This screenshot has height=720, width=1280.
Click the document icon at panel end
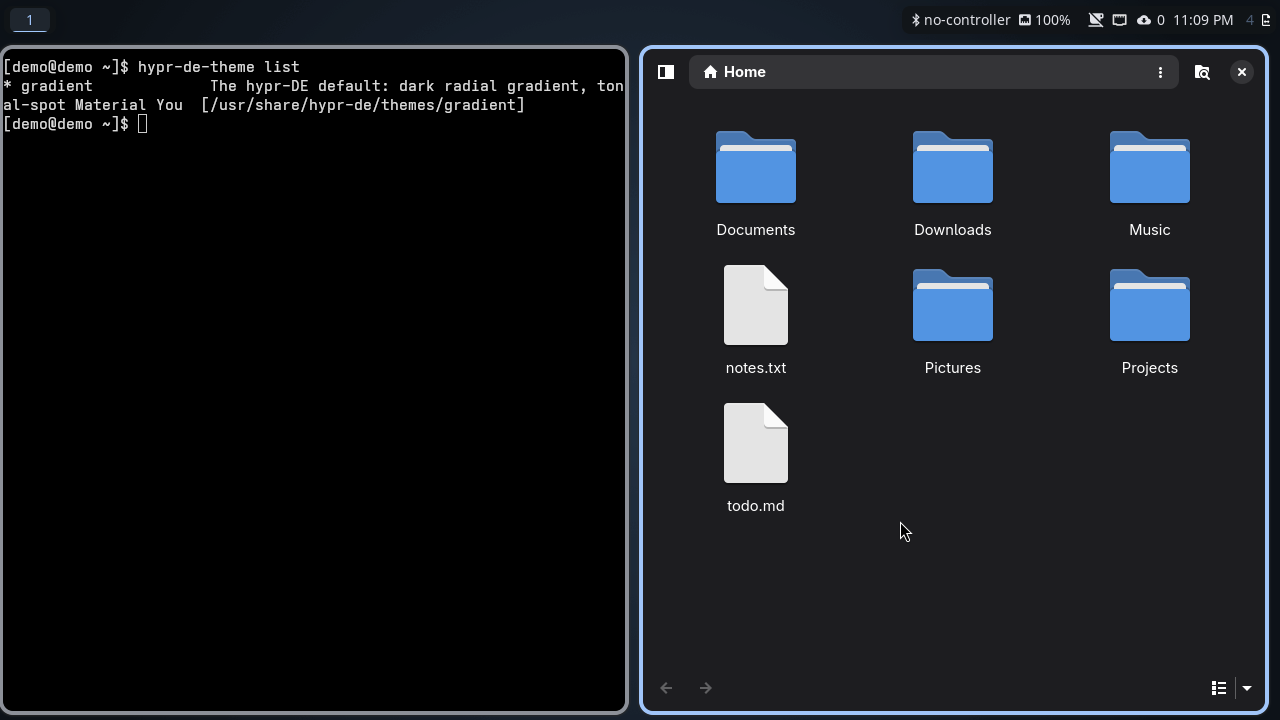pyautogui.click(x=1266, y=20)
